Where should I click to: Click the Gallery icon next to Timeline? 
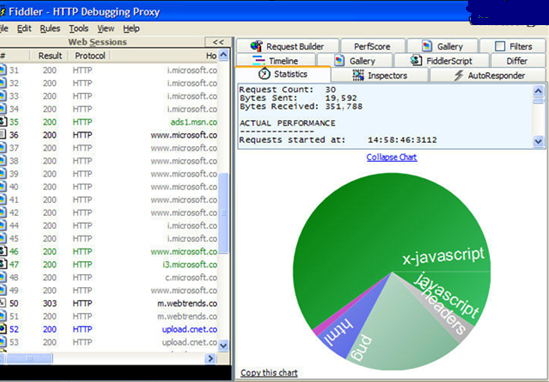click(339, 61)
